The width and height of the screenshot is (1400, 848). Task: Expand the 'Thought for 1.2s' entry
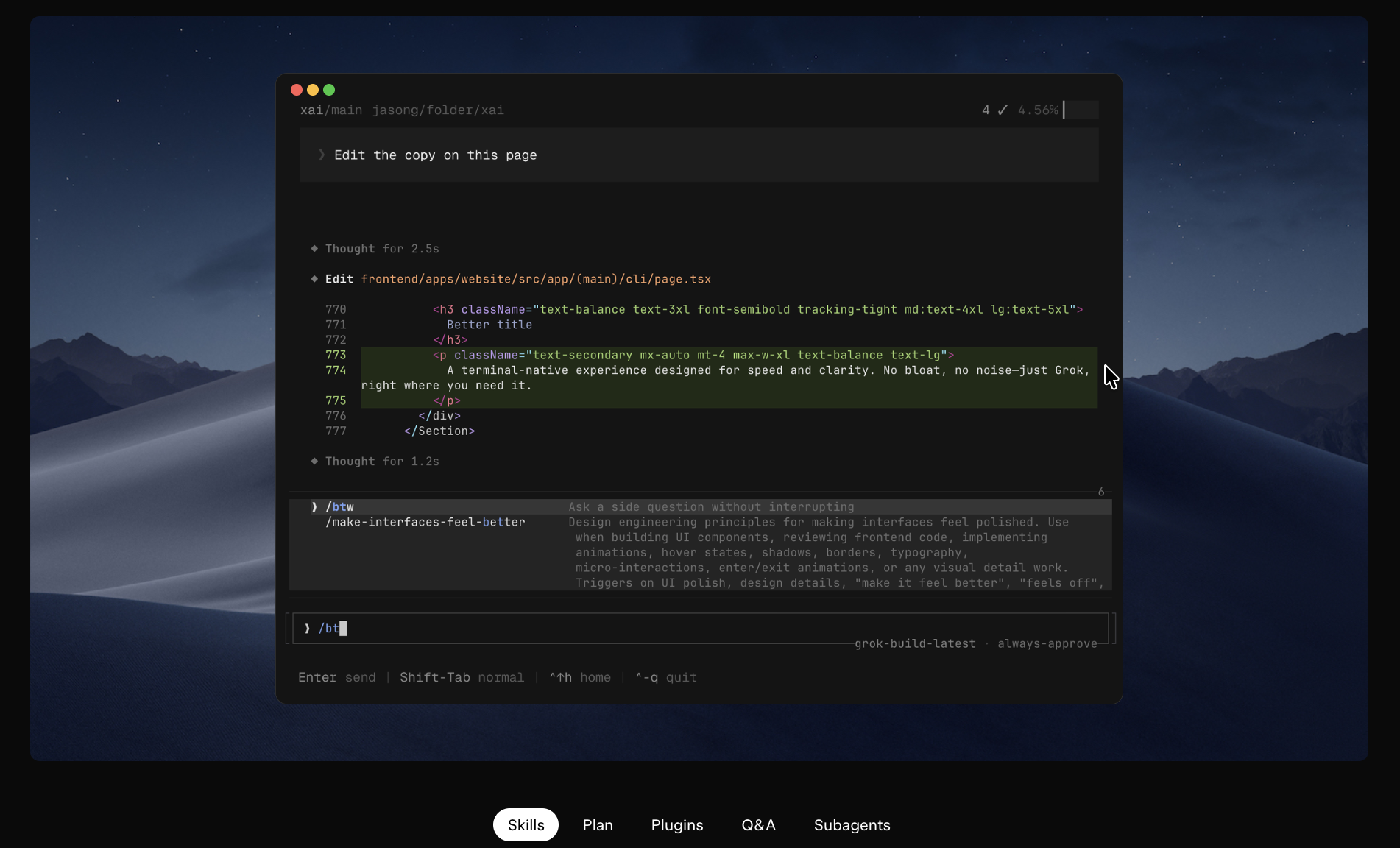[x=382, y=462]
